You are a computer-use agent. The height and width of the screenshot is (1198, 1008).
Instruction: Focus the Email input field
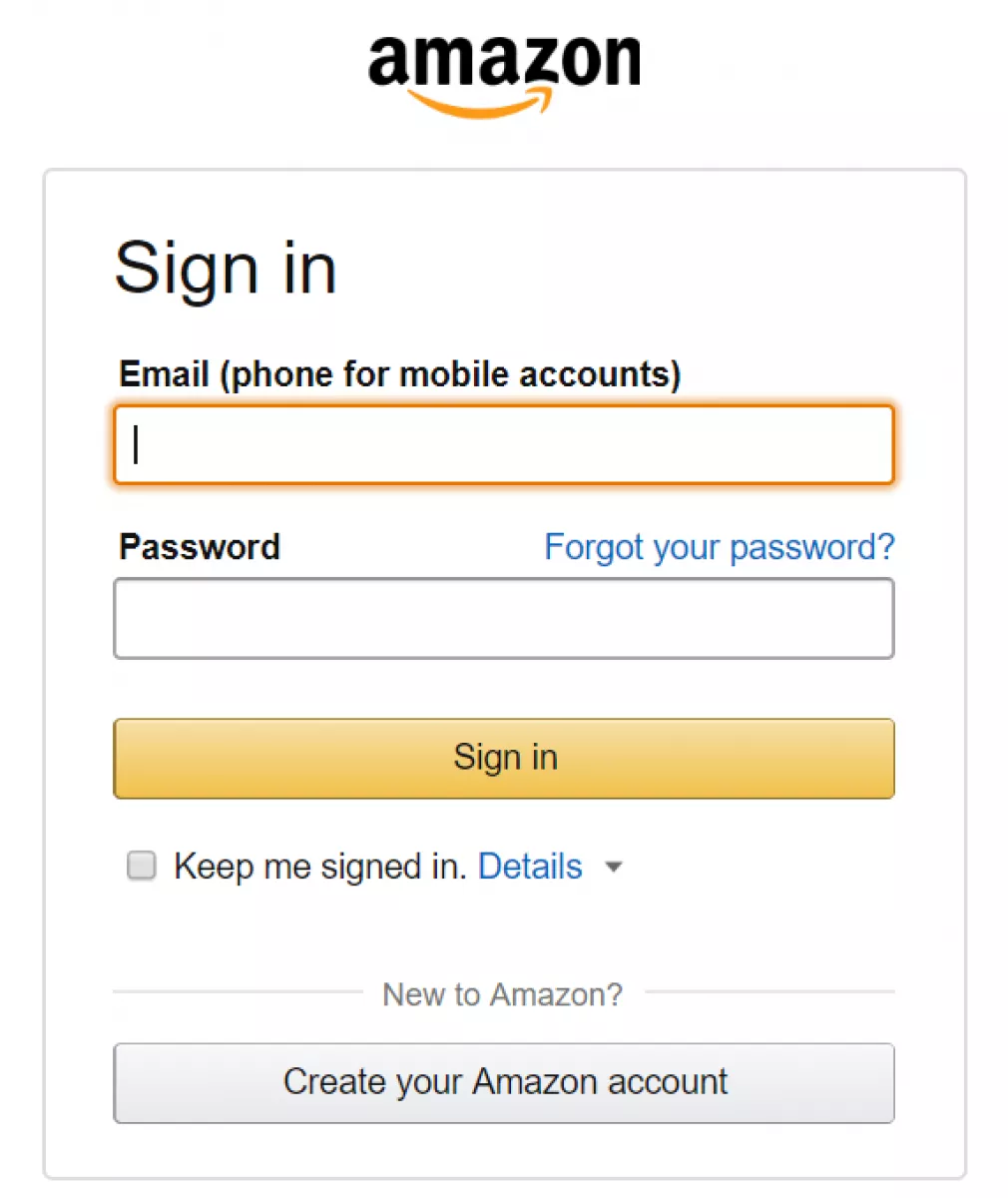(504, 444)
